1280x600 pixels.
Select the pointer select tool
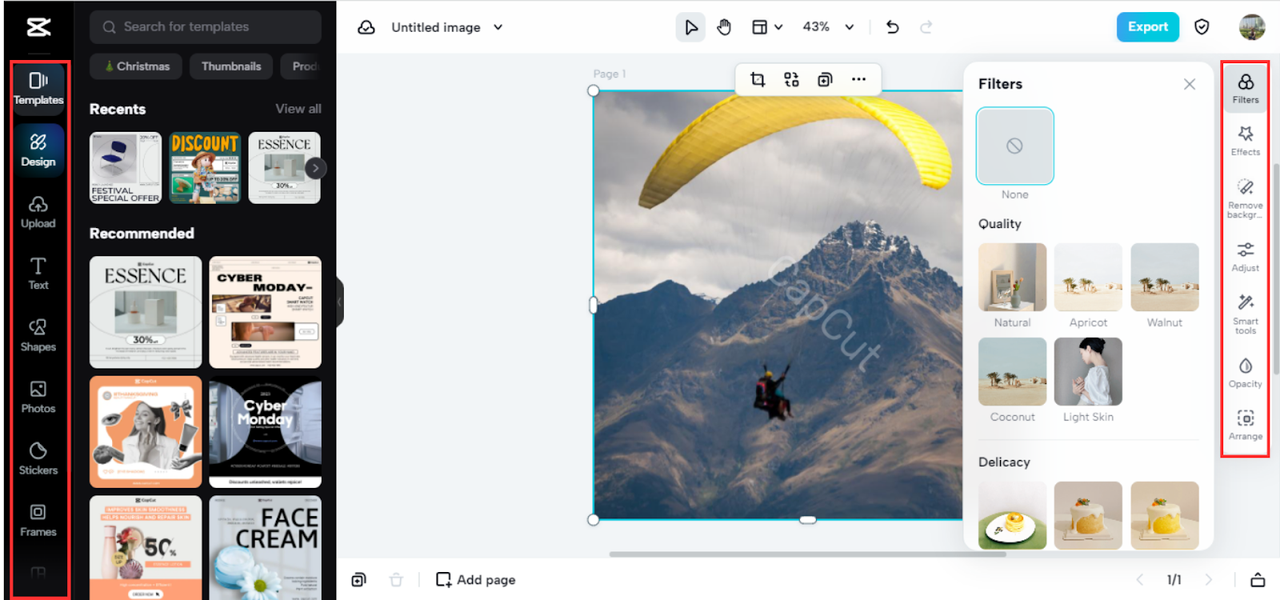[x=690, y=27]
